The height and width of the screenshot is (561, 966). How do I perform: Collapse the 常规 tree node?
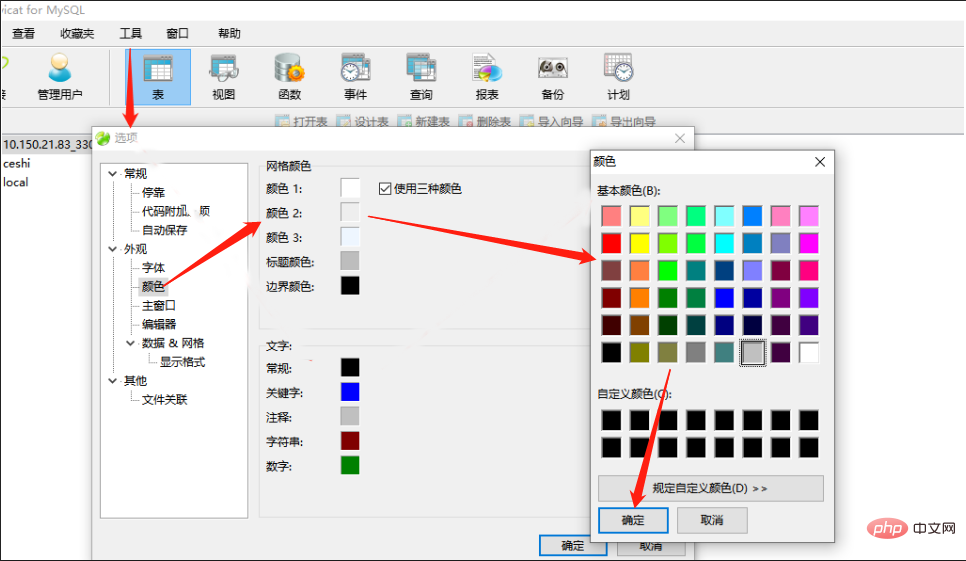(113, 174)
